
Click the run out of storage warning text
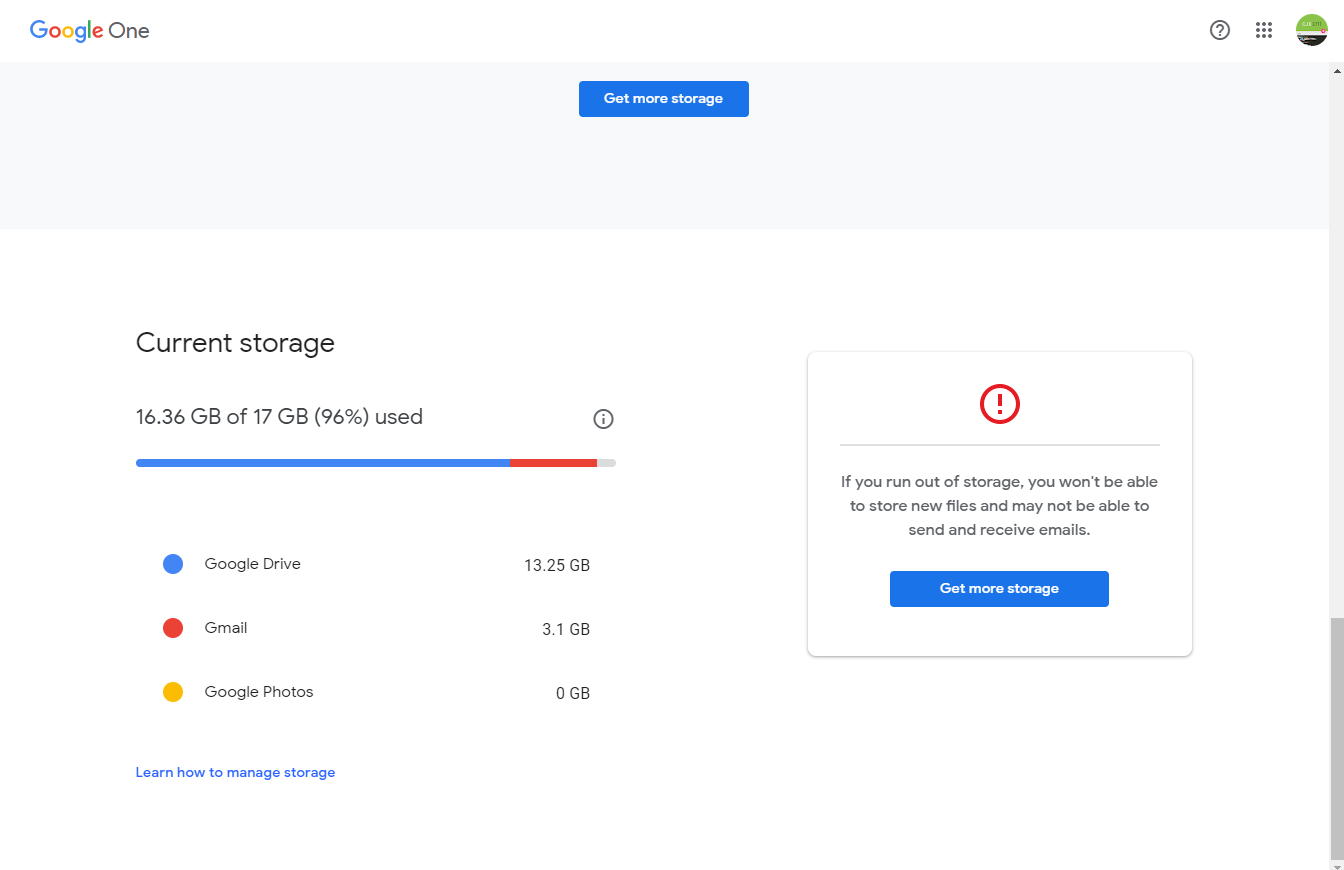click(x=999, y=506)
